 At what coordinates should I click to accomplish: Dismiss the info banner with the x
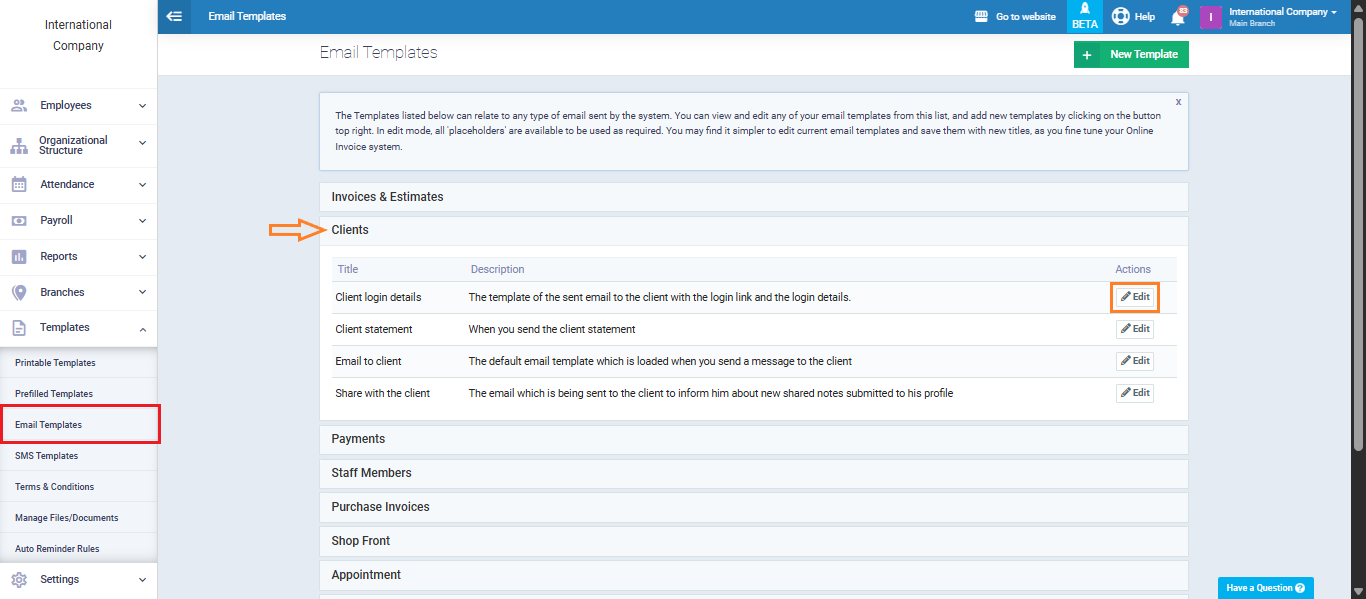click(1178, 102)
